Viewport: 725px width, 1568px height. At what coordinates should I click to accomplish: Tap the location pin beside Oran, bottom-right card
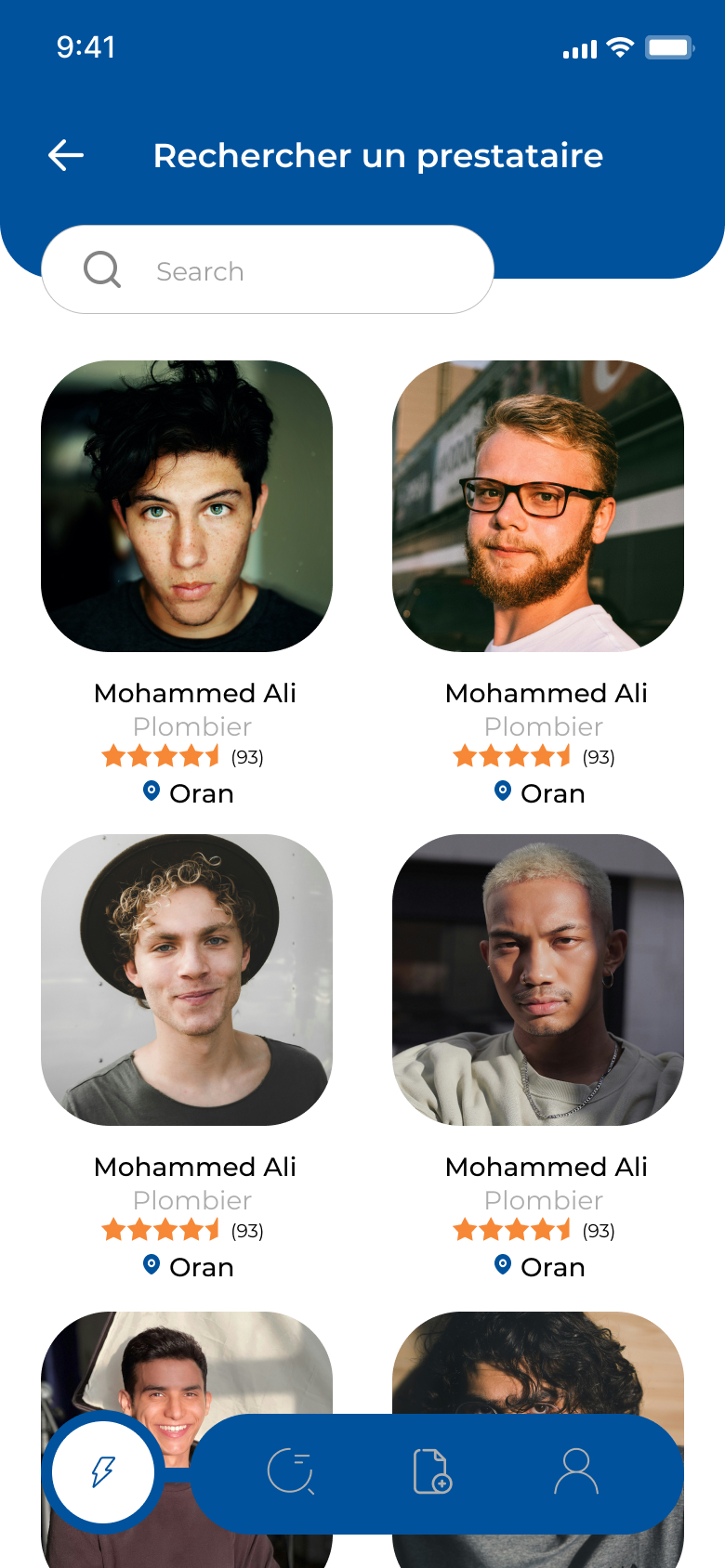[x=503, y=1265]
